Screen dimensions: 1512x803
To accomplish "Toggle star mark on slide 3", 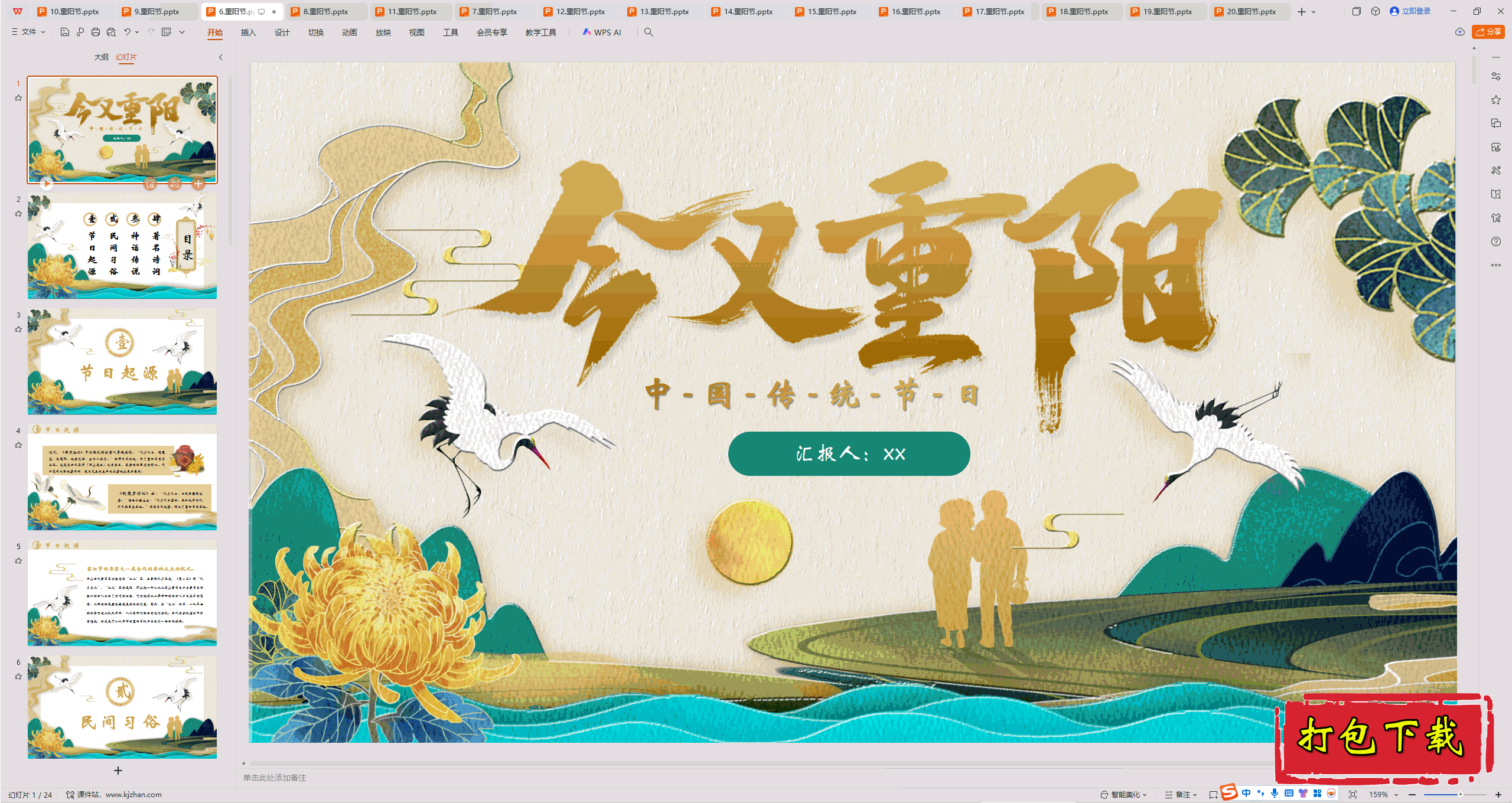I will [18, 329].
